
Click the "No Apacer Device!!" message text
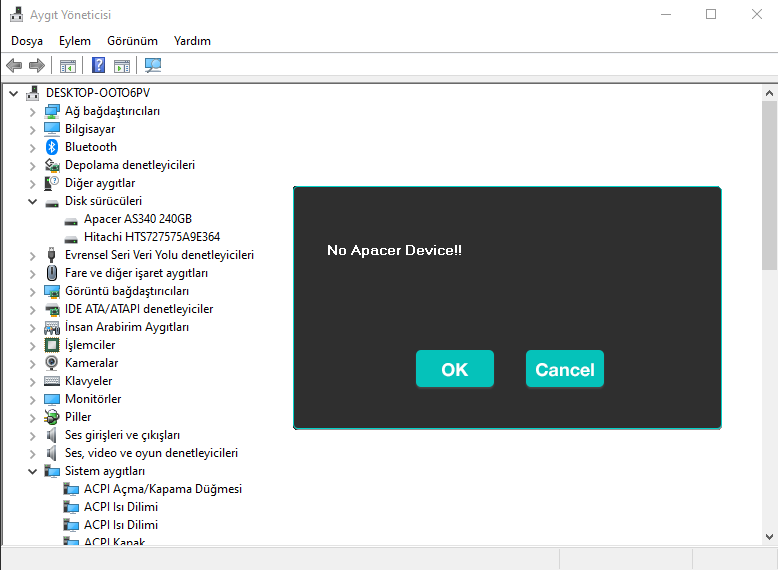pos(394,250)
